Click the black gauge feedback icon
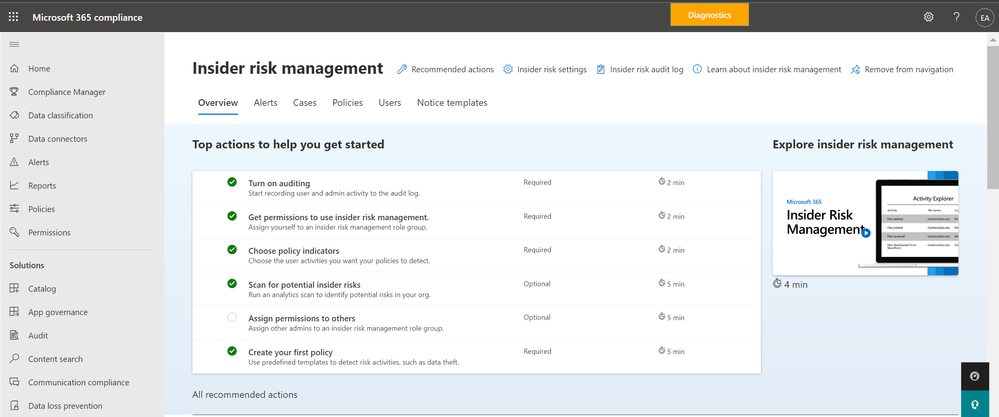This screenshot has width=999, height=417. point(974,376)
